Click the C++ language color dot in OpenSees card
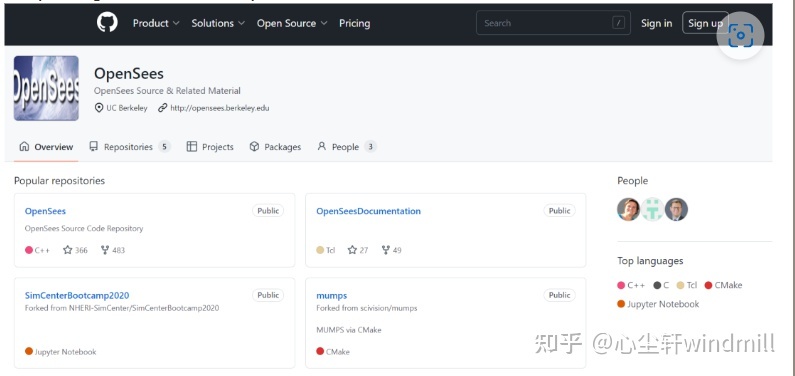 29,250
